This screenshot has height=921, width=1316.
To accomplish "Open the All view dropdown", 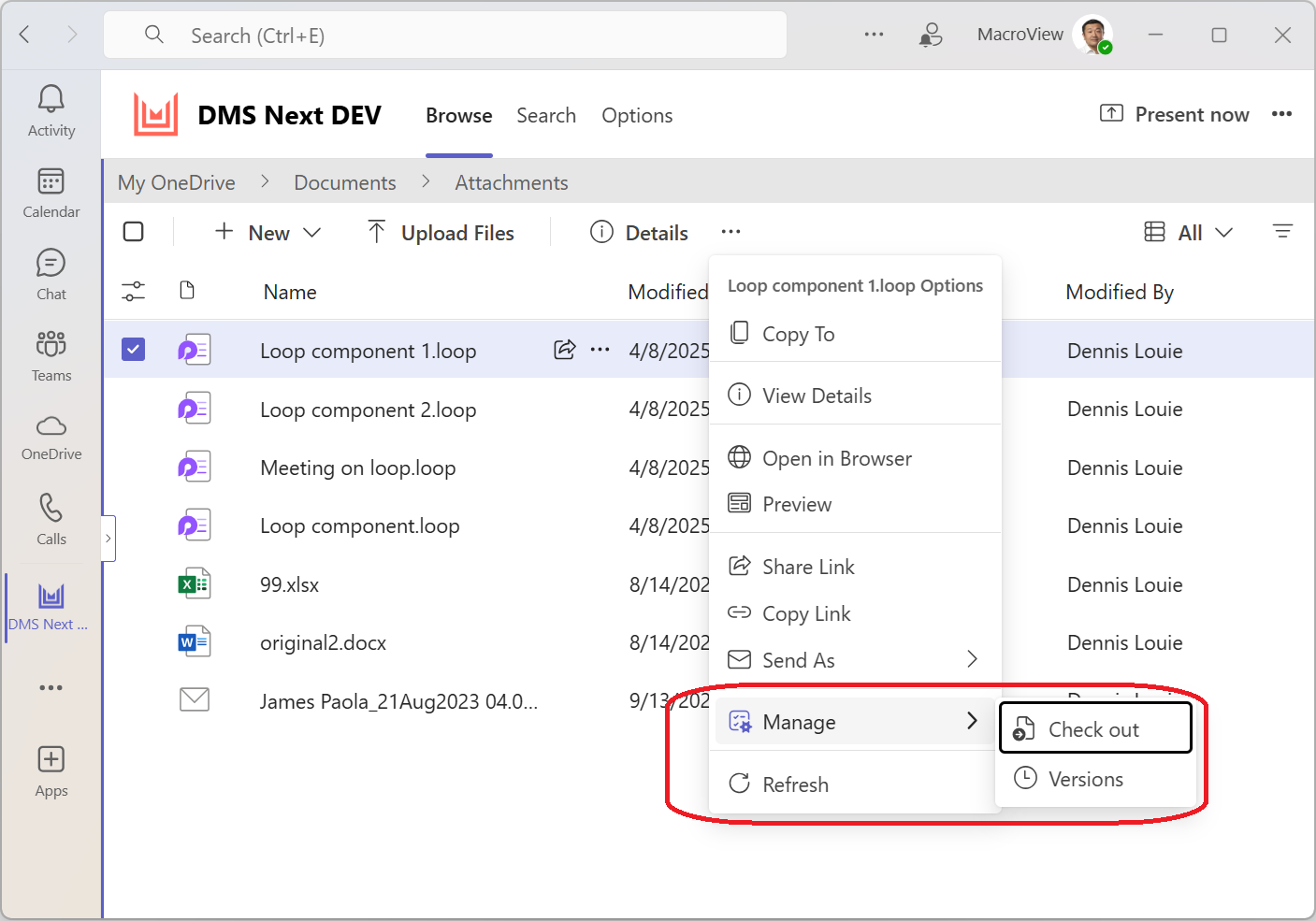I will point(1189,232).
